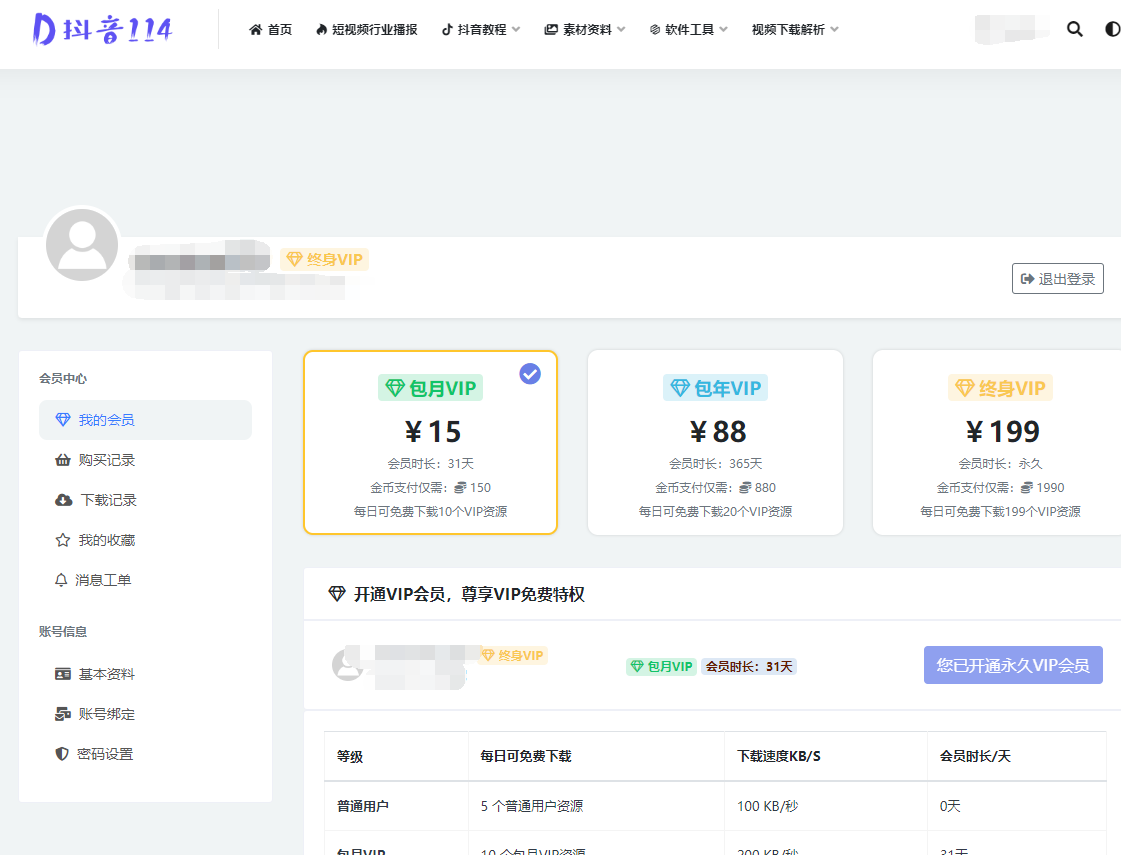Click the 终身VIP badge beside username

(325, 260)
